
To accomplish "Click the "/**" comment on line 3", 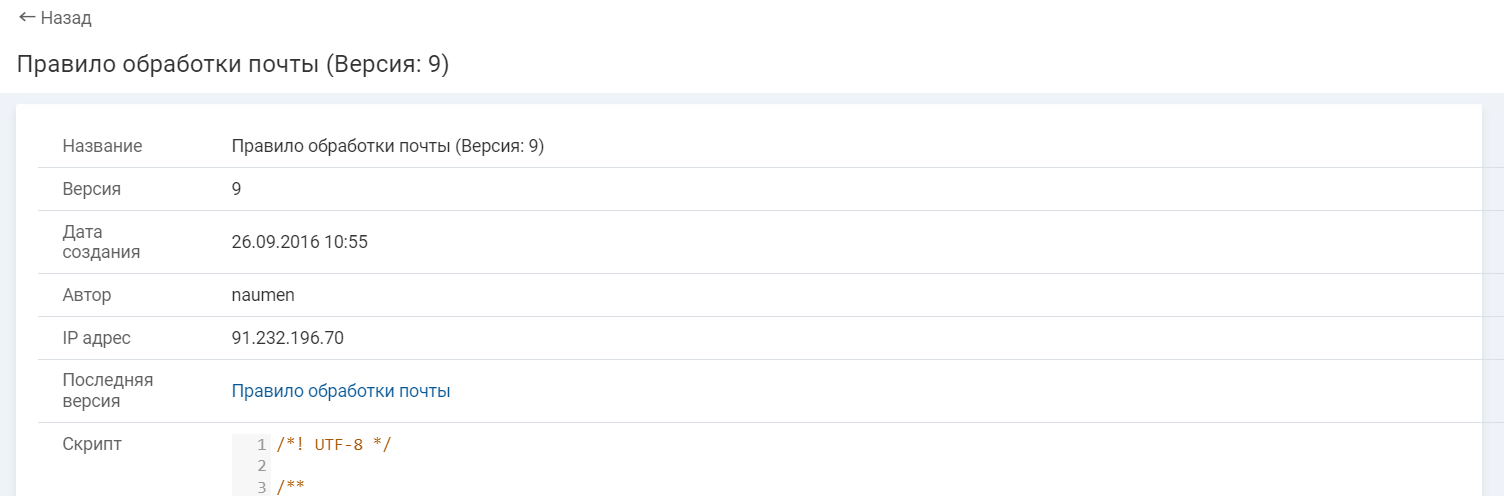I will coord(290,487).
